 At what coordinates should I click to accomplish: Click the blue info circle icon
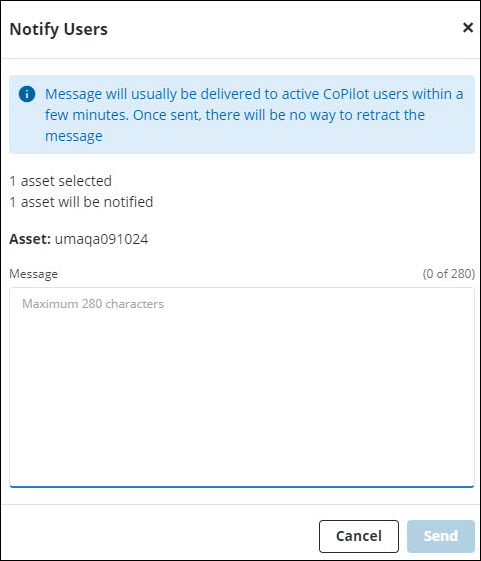(x=27, y=94)
